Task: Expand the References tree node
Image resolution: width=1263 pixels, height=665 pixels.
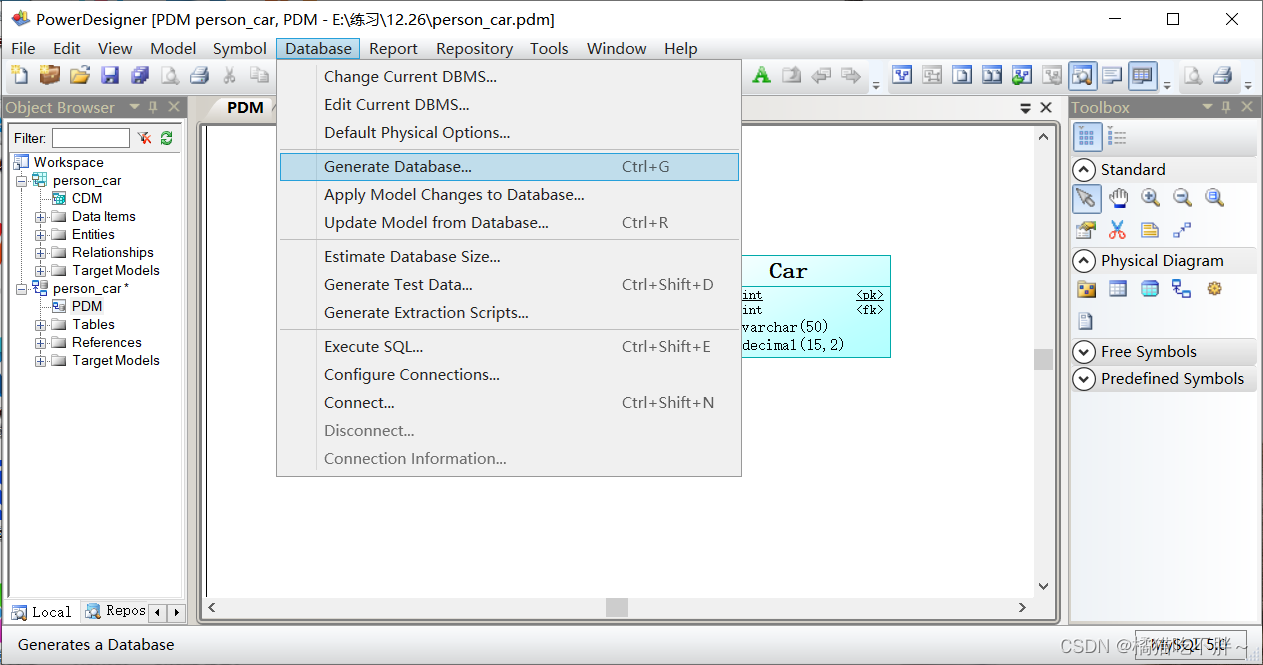Action: coord(41,343)
